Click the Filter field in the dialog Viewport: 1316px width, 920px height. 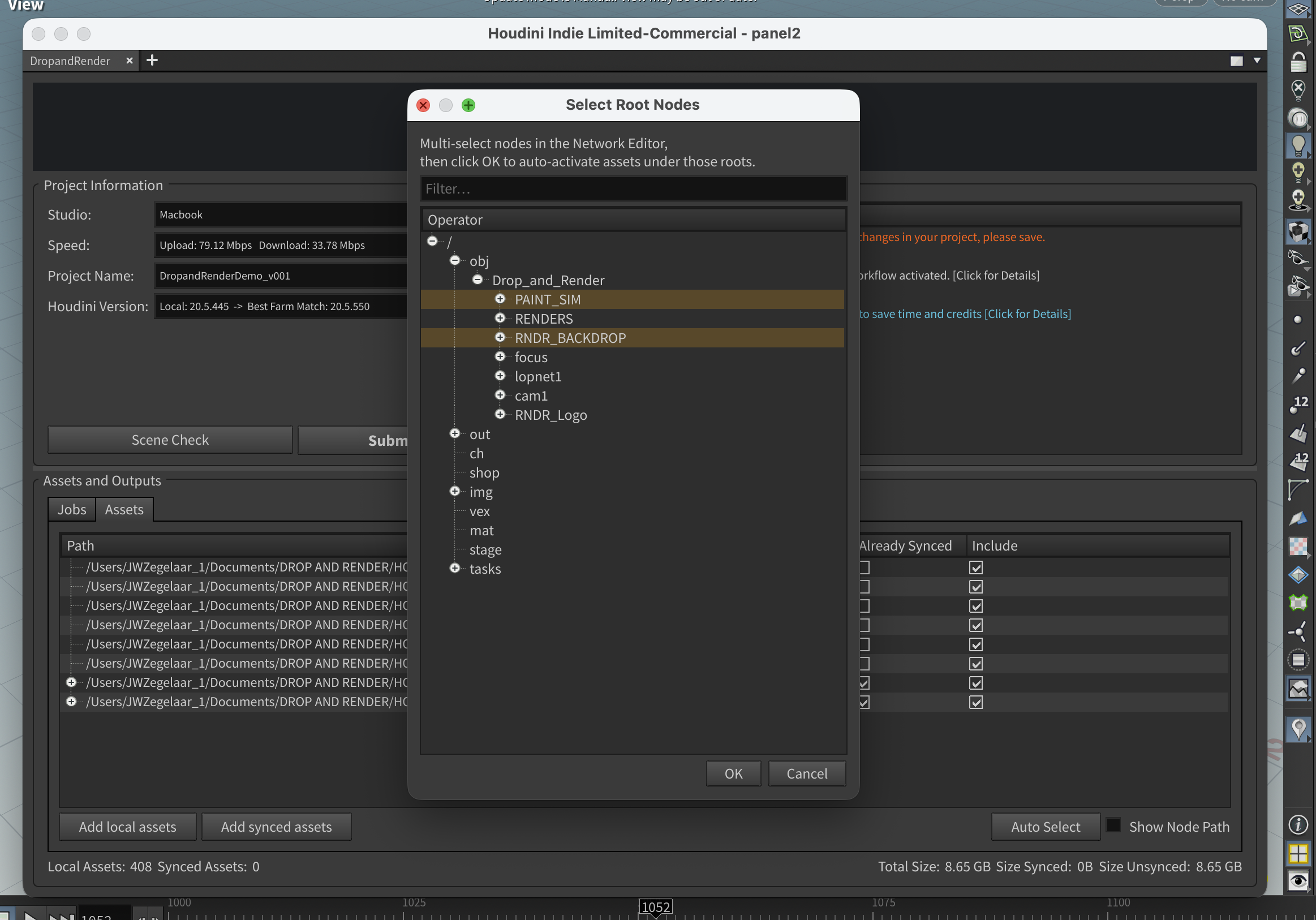[633, 188]
